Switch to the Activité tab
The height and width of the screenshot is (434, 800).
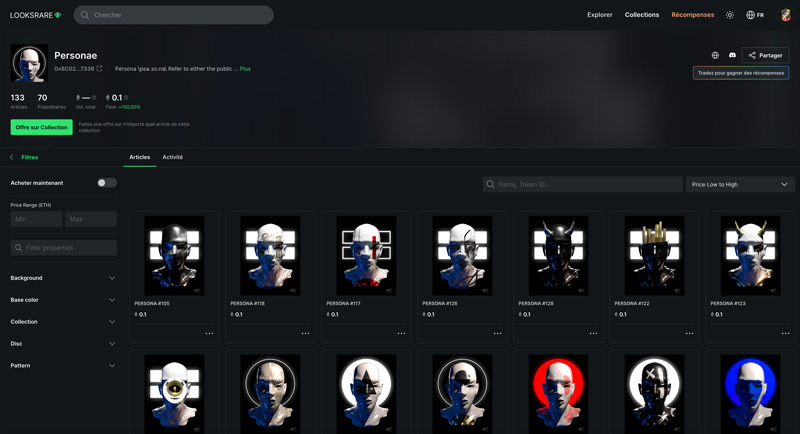click(x=172, y=157)
